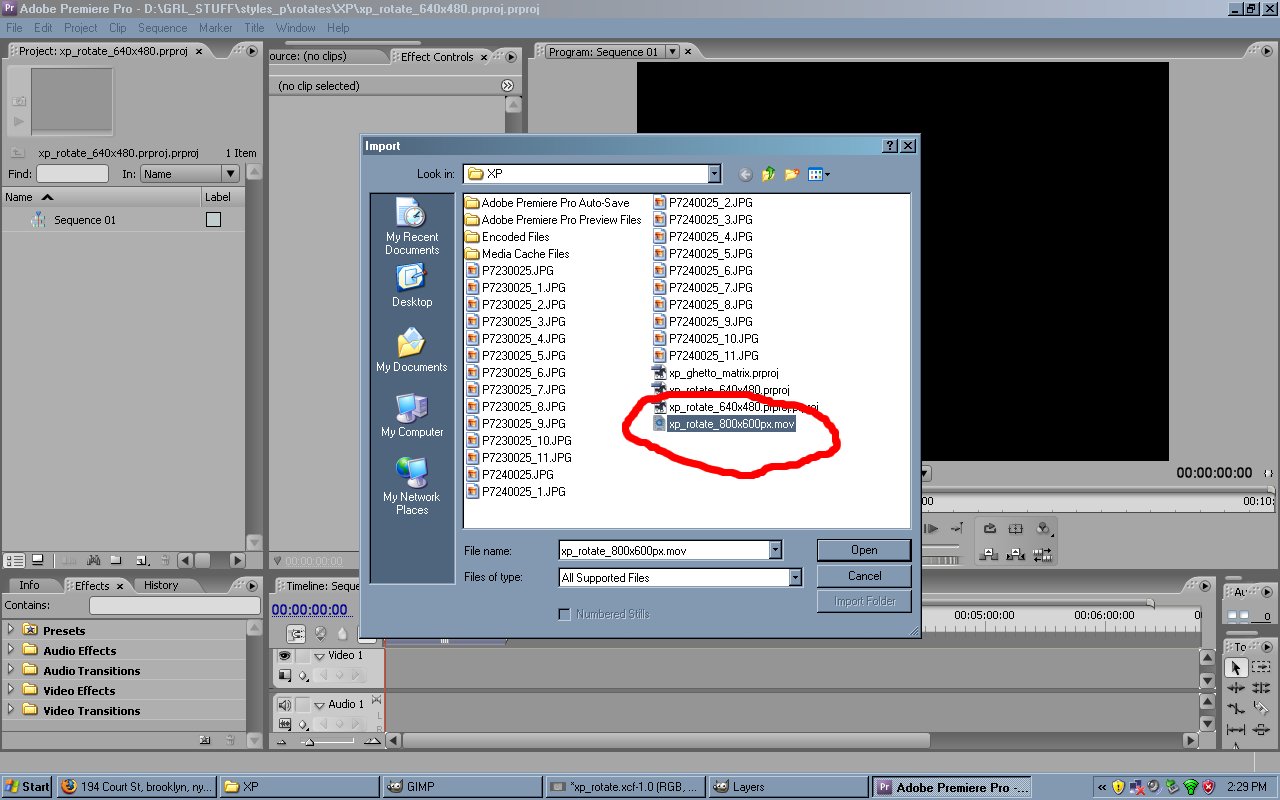This screenshot has width=1280, height=800.
Task: Click Set Unnumbered Marker in Timeline
Action: click(x=342, y=633)
